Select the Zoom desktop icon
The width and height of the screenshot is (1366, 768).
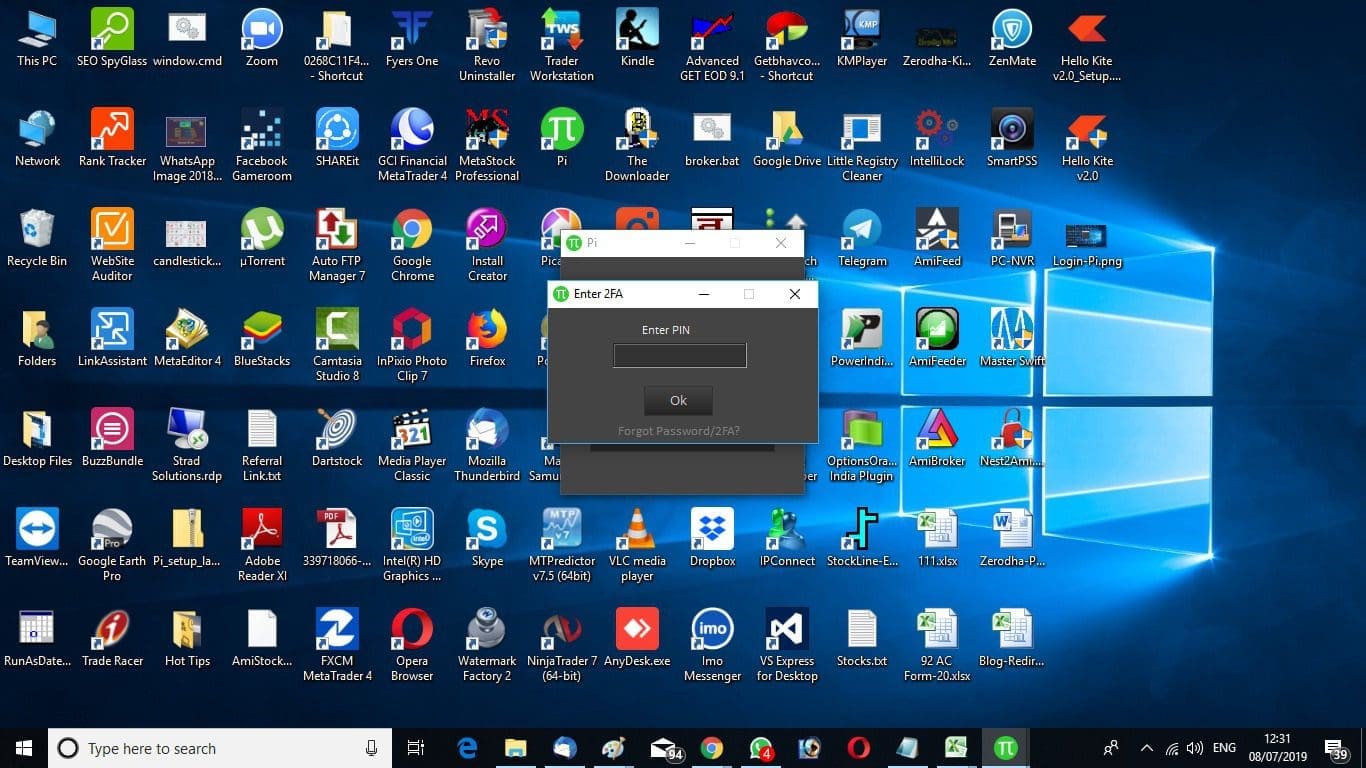click(x=262, y=38)
